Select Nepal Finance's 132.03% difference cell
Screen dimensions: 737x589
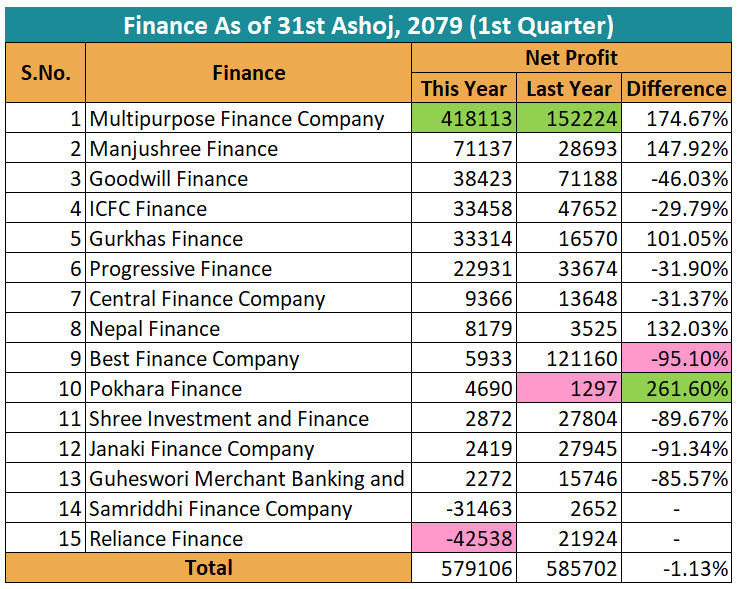coord(676,329)
